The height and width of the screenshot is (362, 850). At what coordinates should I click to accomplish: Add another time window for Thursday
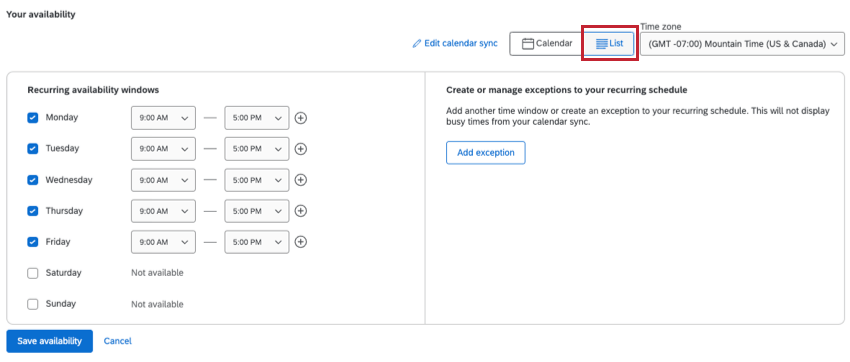click(x=301, y=211)
